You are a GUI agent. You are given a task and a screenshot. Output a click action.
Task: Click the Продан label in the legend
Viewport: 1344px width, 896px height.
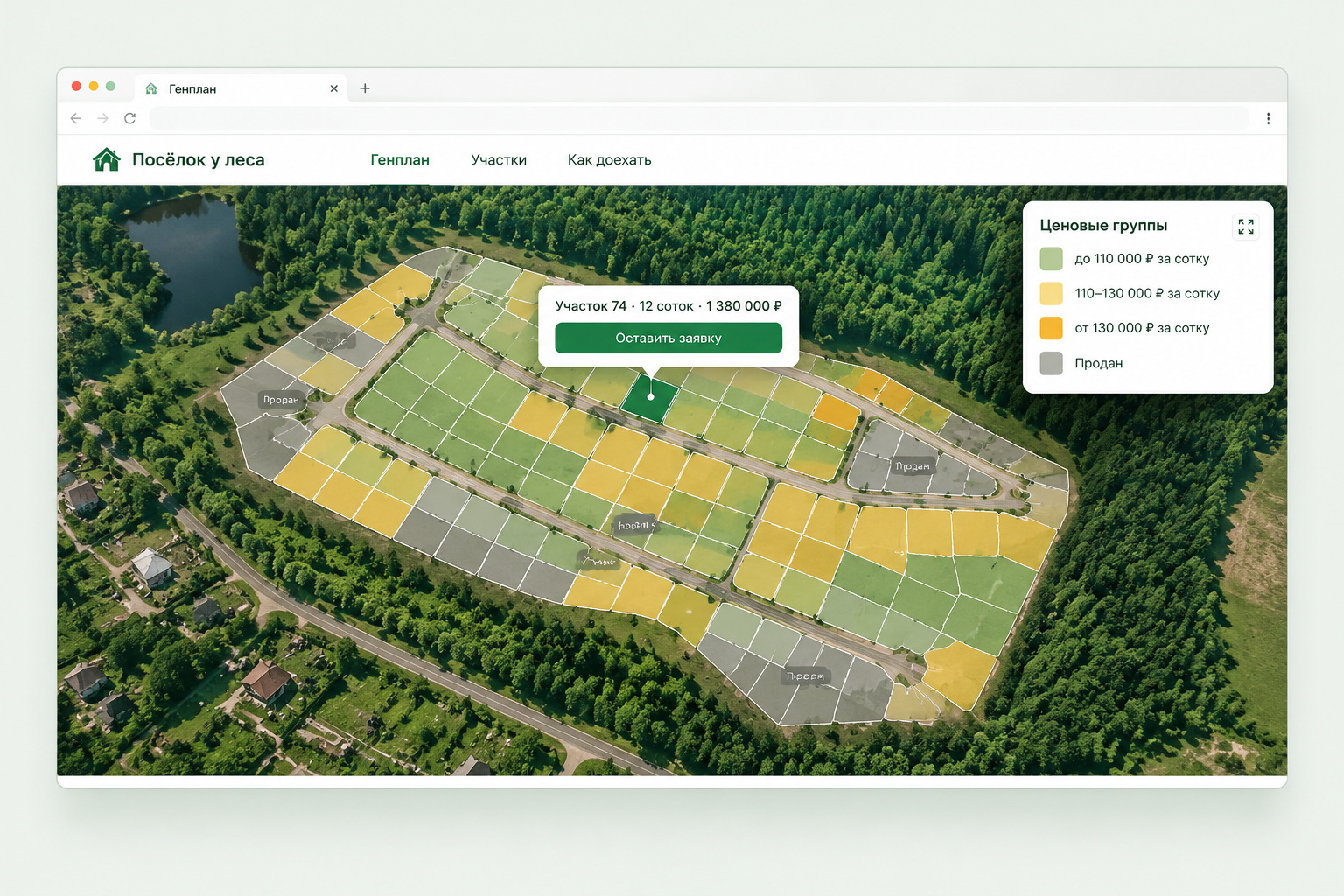click(1098, 363)
